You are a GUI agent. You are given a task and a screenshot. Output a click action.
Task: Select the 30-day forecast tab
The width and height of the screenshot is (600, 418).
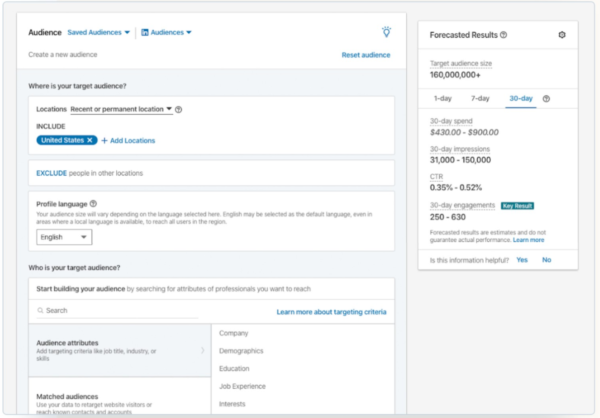click(x=521, y=98)
